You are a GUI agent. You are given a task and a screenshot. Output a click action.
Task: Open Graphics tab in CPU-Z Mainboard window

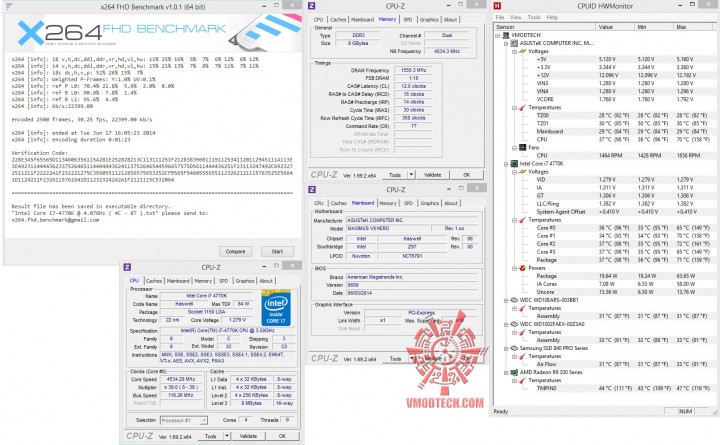coord(429,203)
